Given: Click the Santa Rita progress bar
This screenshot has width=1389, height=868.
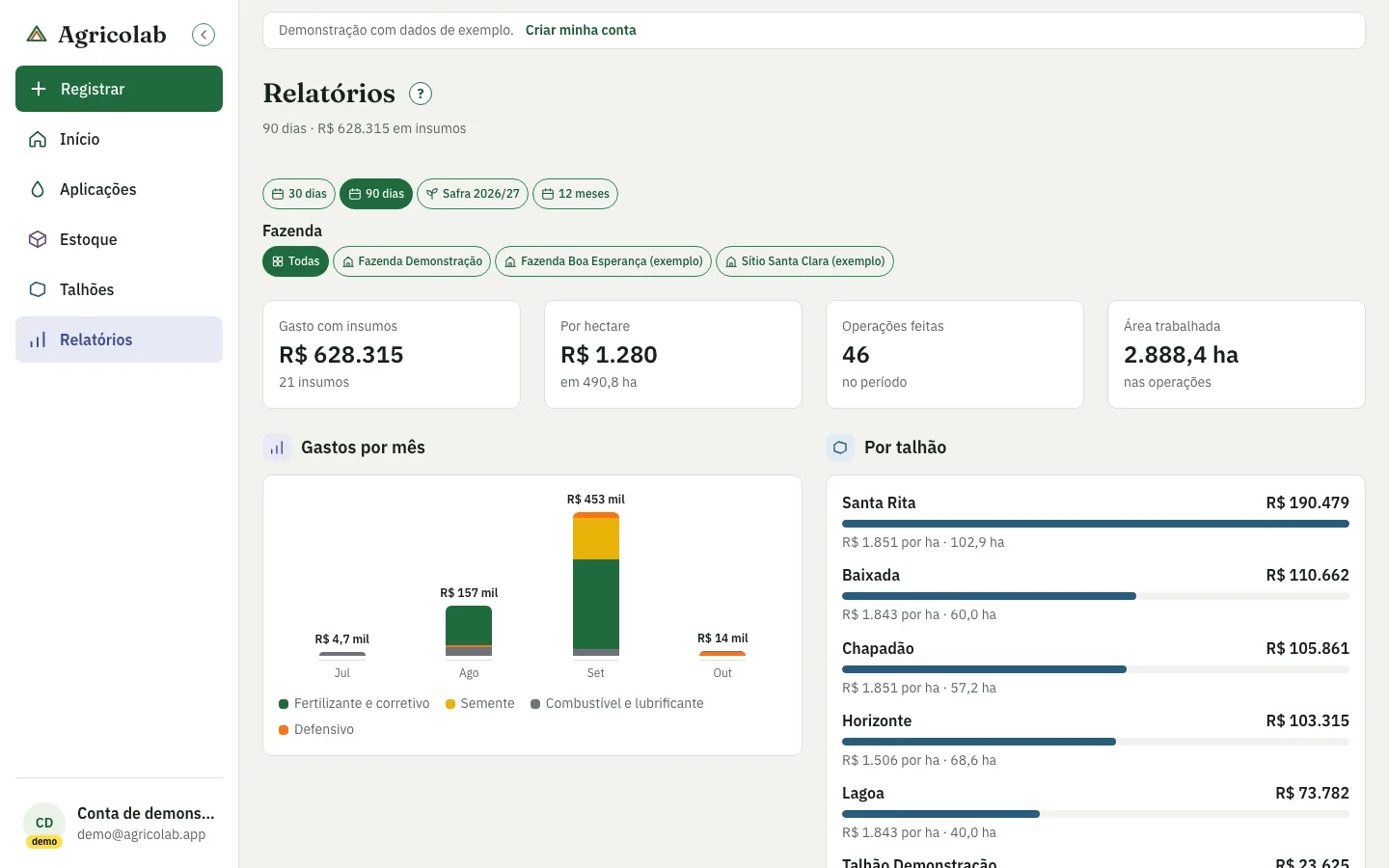Looking at the screenshot, I should point(1096,524).
